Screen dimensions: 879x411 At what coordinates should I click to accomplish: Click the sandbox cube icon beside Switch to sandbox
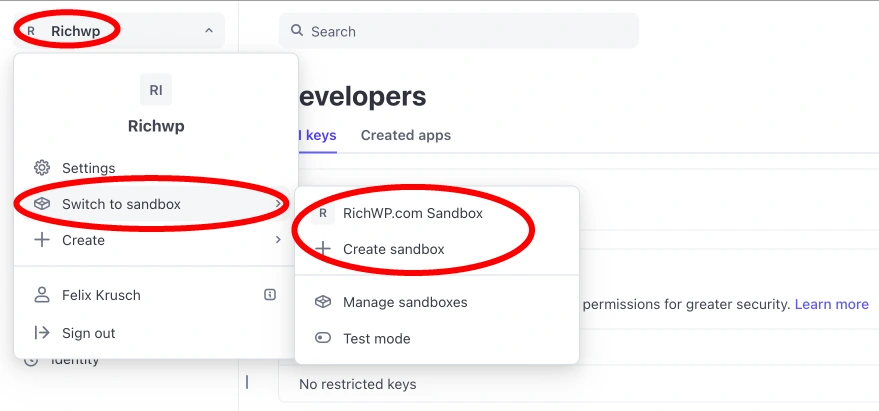[x=42, y=204]
